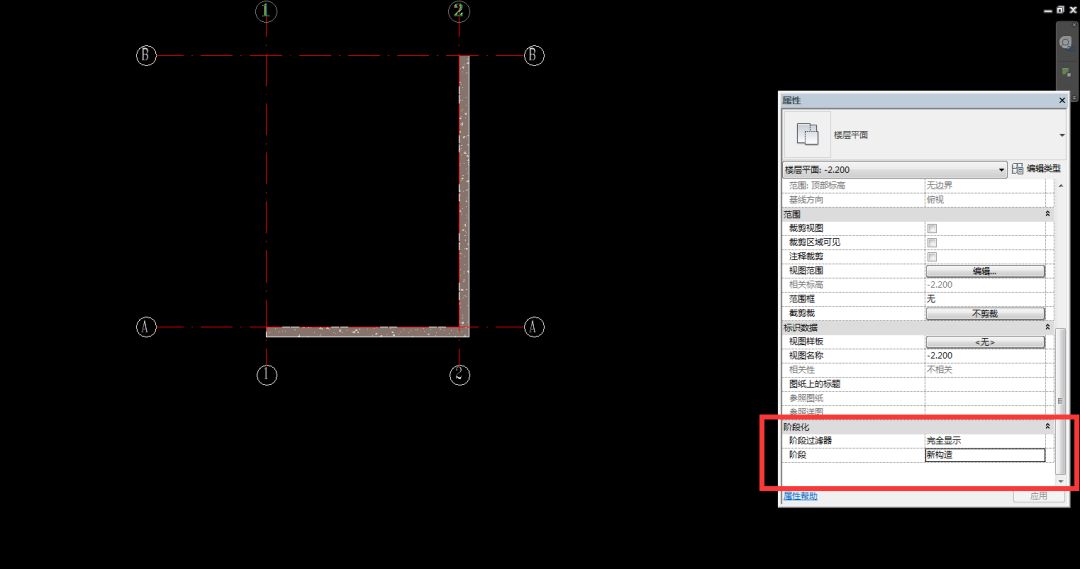Select the 裁剪视图 row label

(806, 228)
